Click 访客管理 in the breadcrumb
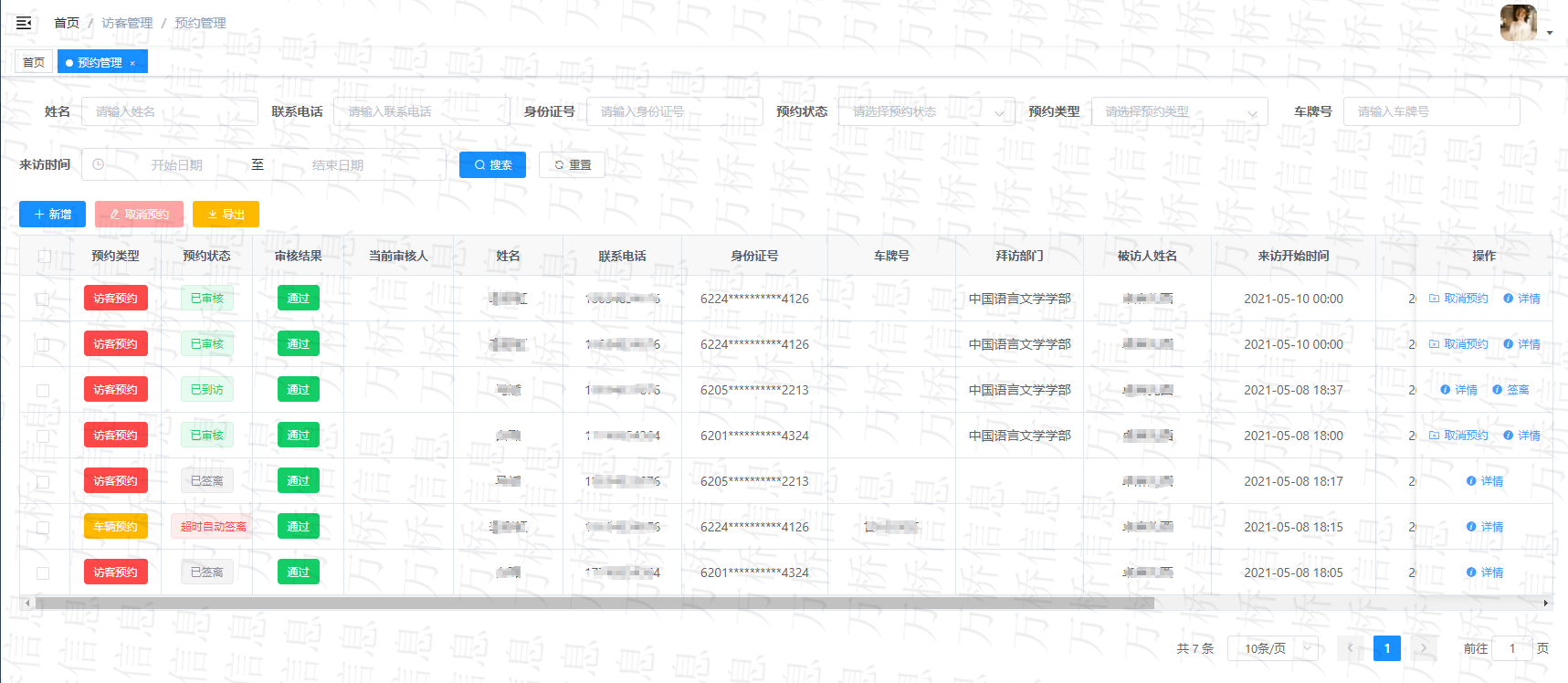Viewport: 1568px width, 683px height. pos(127,23)
